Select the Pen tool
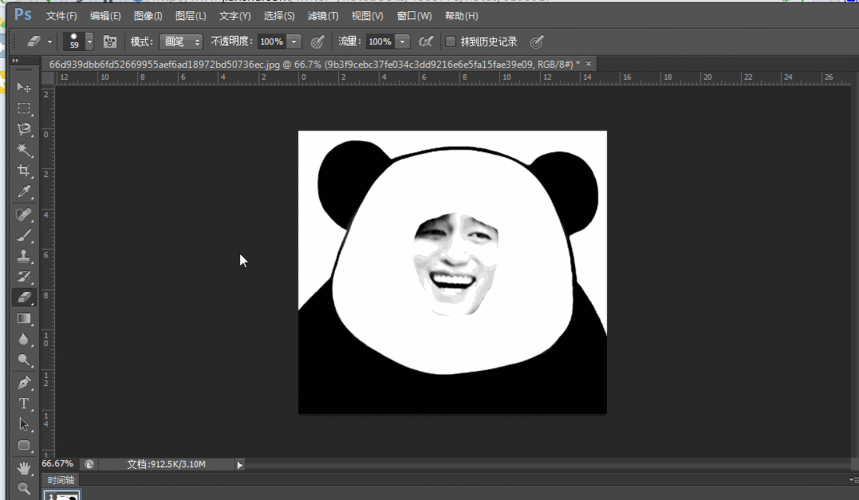 (x=24, y=383)
